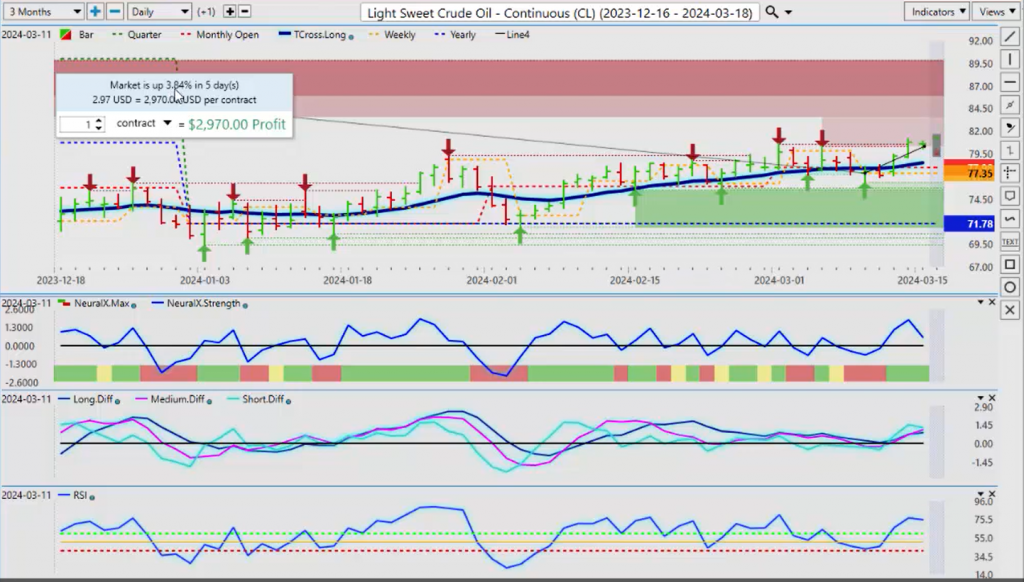Toggle the TCross.Long legend indicator
1024x582 pixels.
[351, 37]
